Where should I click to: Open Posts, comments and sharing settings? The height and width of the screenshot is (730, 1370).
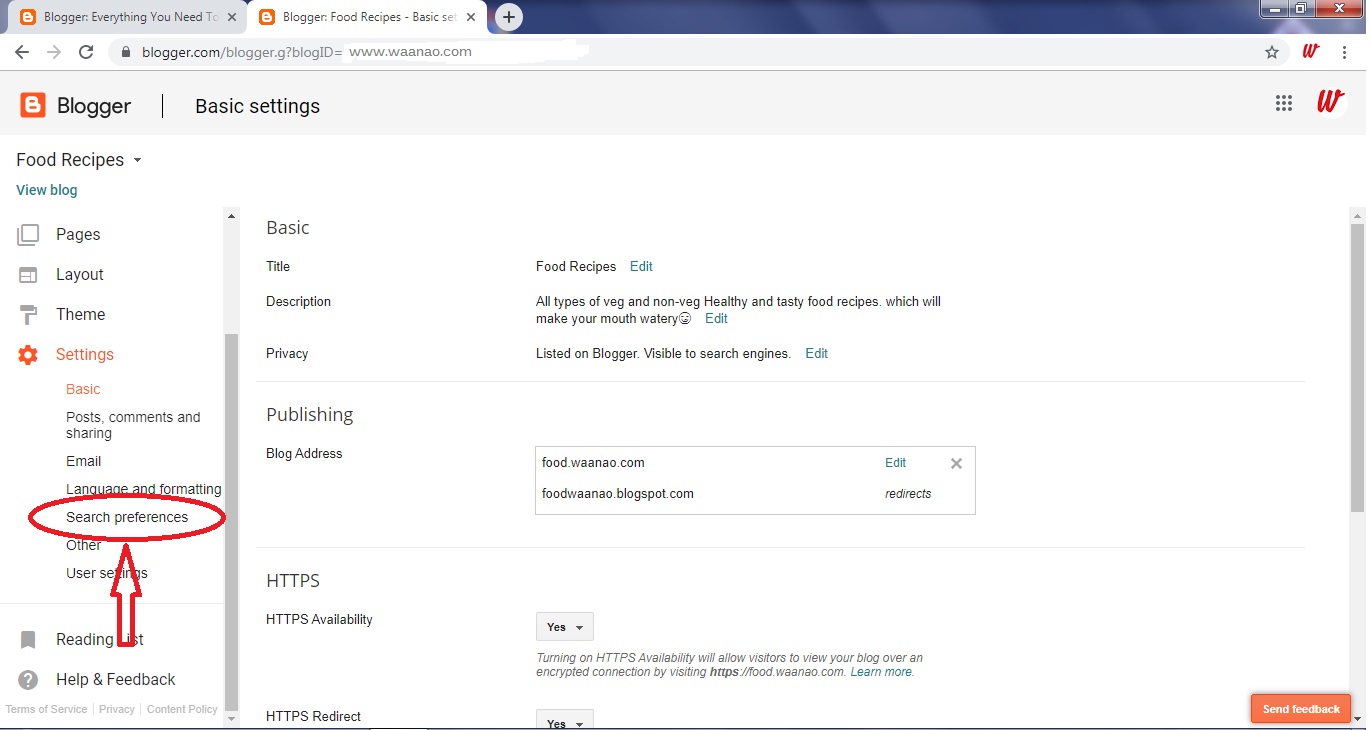[x=133, y=425]
